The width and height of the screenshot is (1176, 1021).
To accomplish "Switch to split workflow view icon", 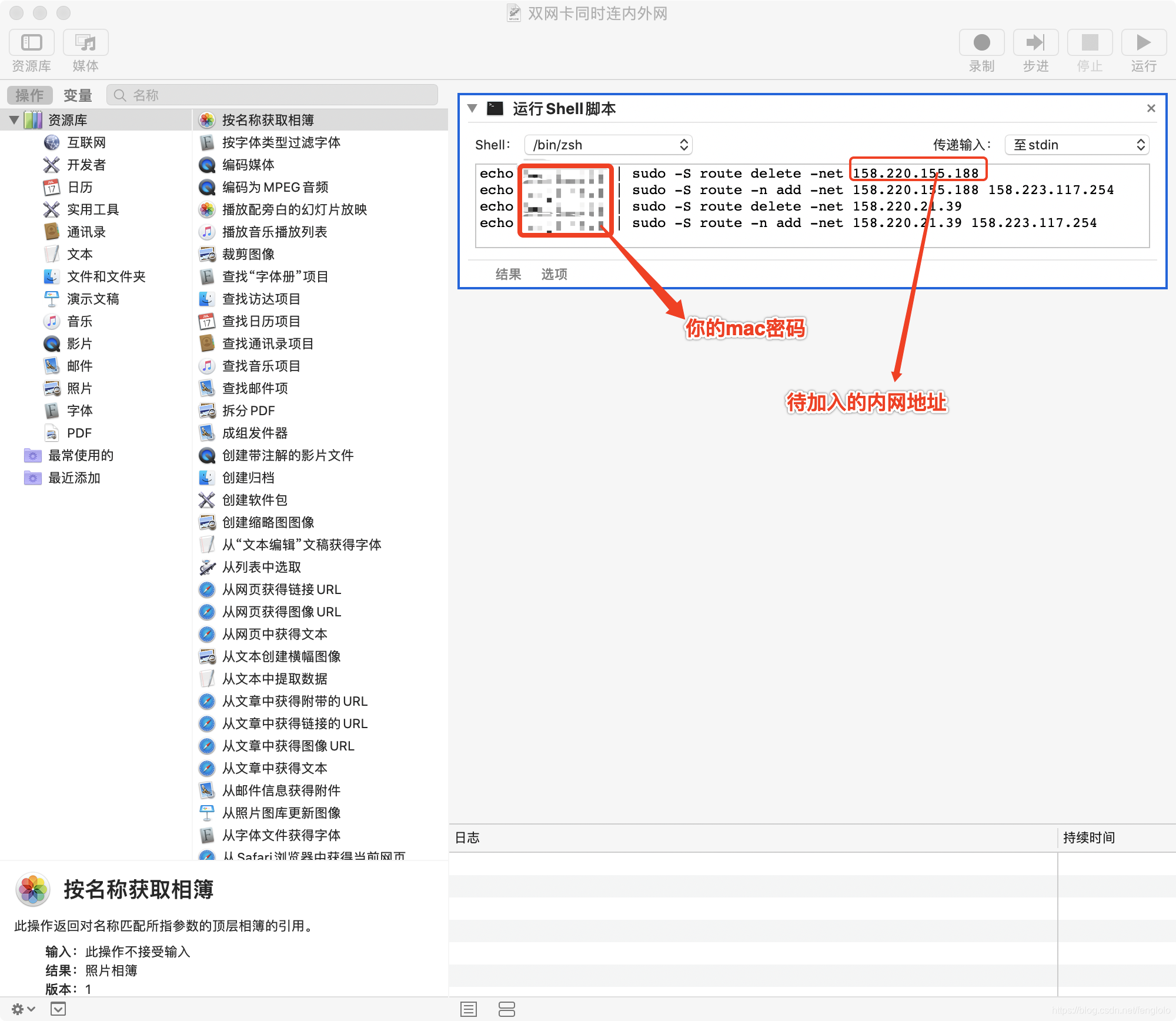I will pyautogui.click(x=506, y=1009).
